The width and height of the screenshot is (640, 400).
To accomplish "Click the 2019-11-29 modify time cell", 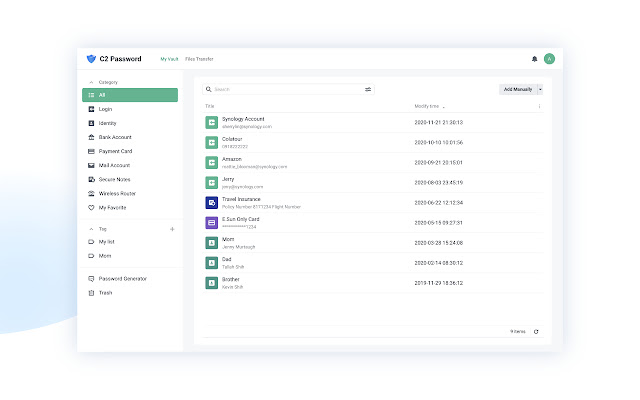I will pyautogui.click(x=439, y=283).
